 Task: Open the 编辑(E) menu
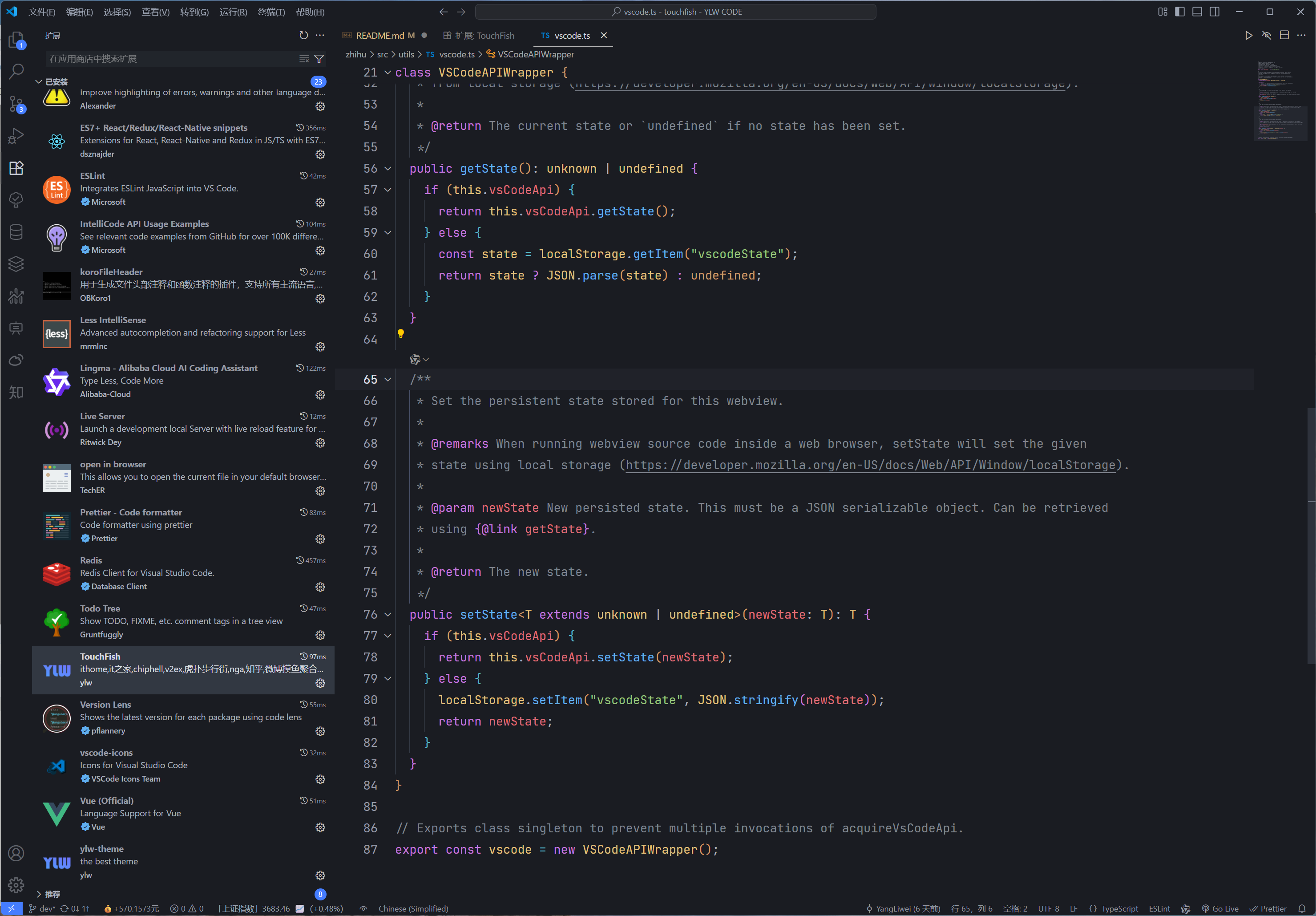click(x=80, y=12)
